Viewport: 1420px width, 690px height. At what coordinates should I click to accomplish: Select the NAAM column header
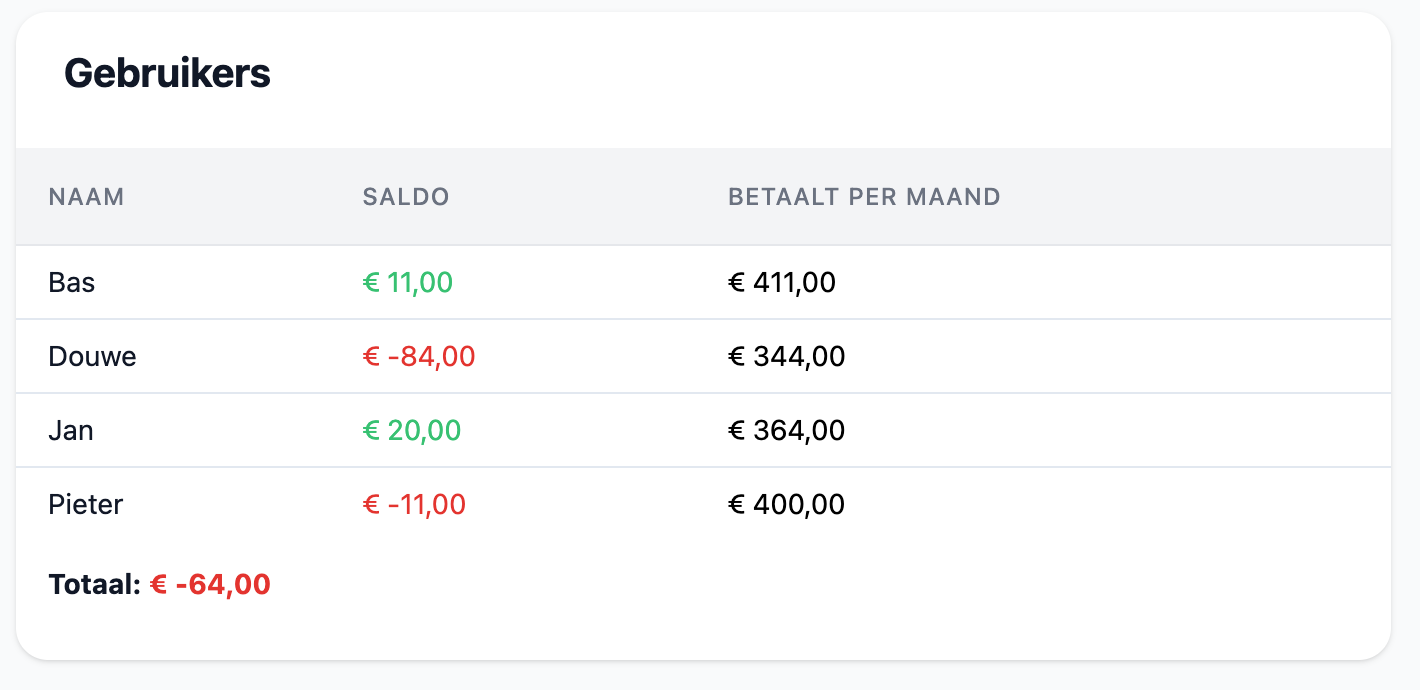coord(86,197)
